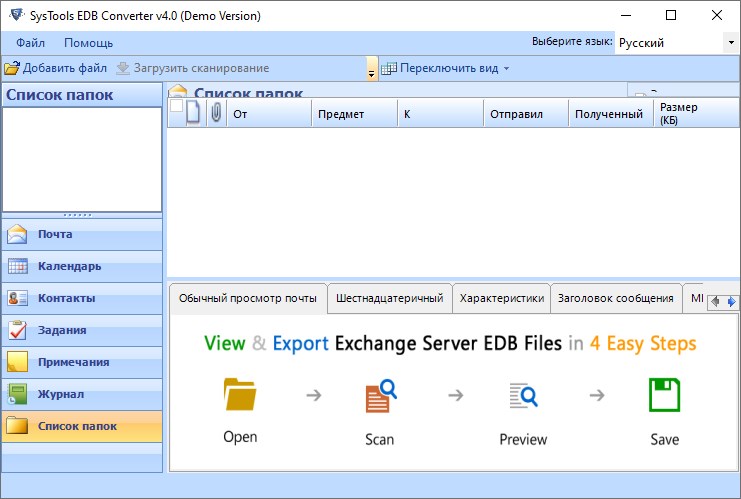Click the SysTools app icon in title bar
The image size is (741, 499).
click(x=17, y=15)
